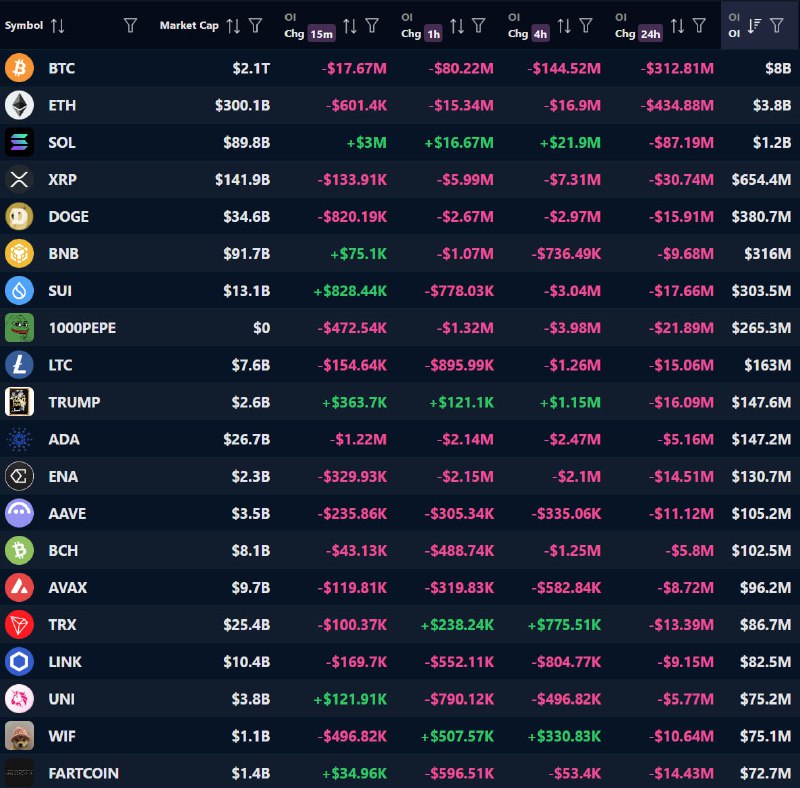Screen dimensions: 800x788
Task: Click the BNB coin icon
Action: point(19,254)
